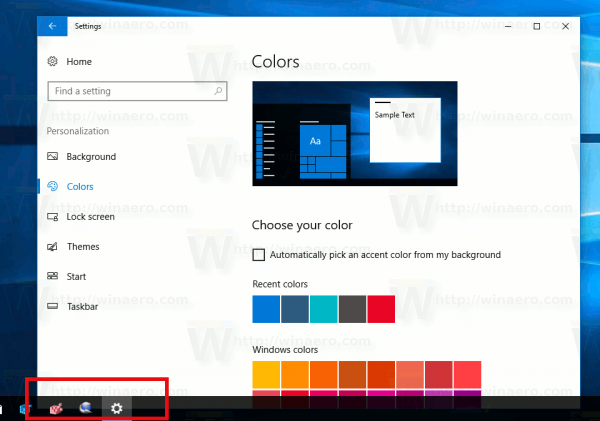
Task: Click the Find a setting field
Action: pos(137,91)
